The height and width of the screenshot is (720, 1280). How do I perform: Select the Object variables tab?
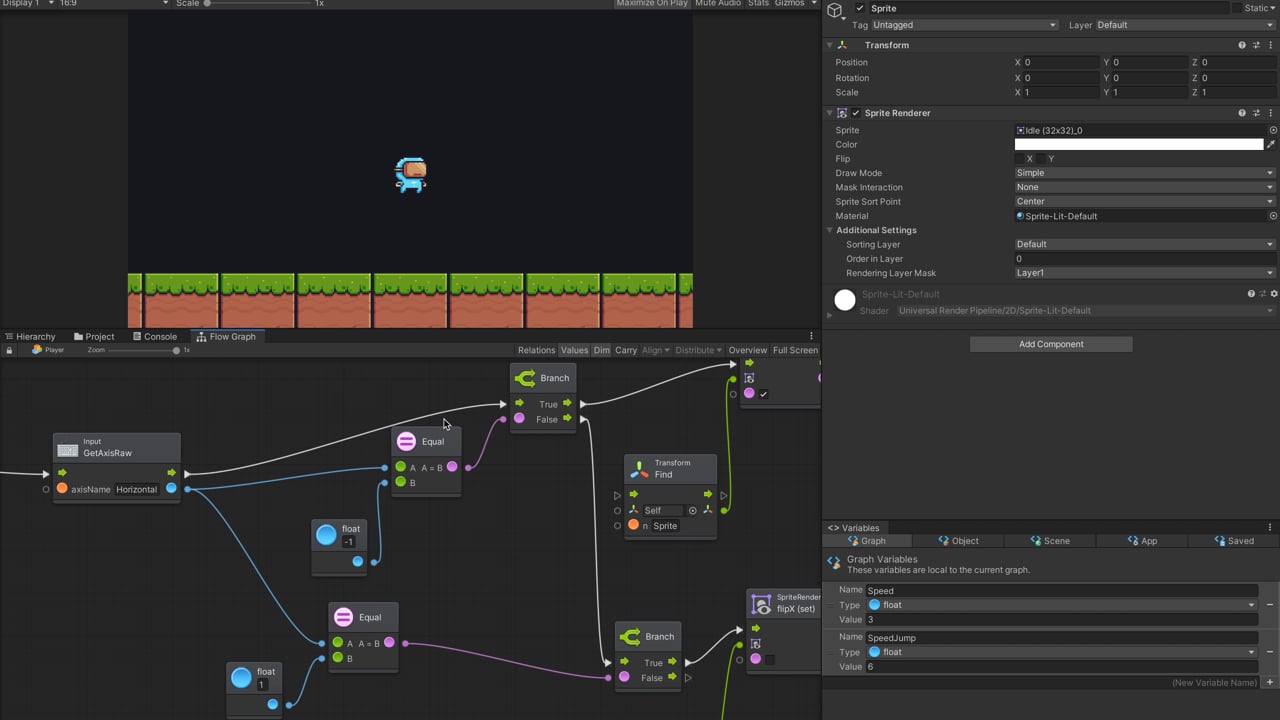pos(959,541)
